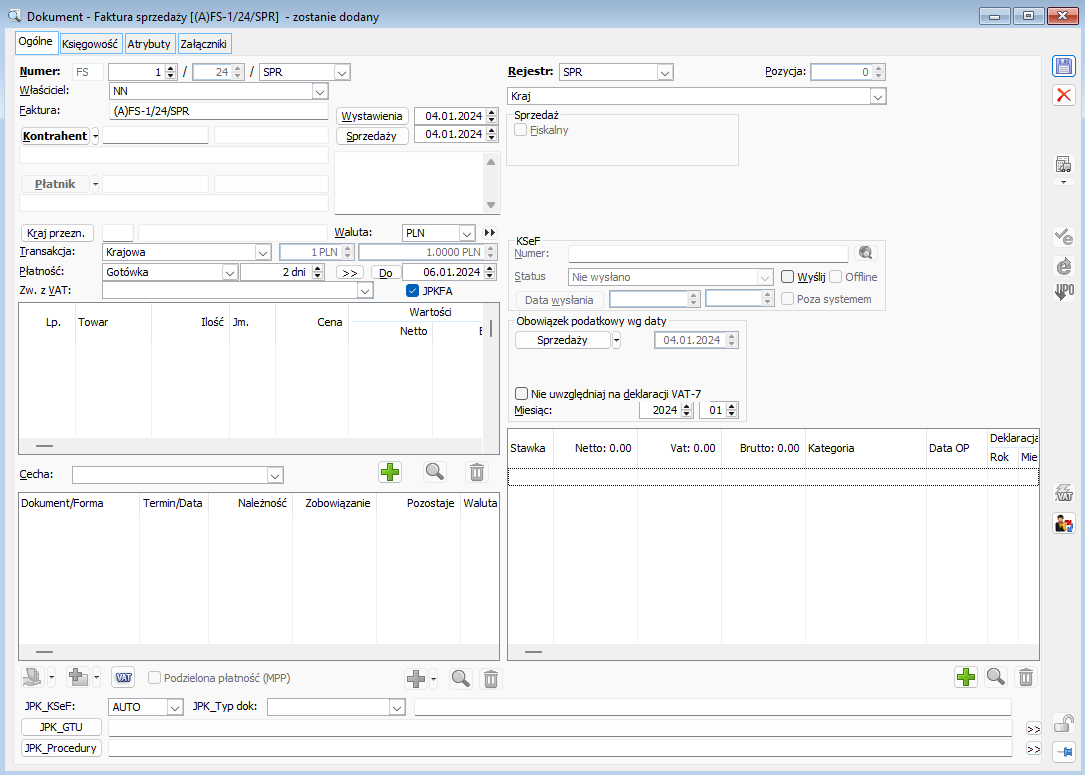Open the Status Nie wysłano dropdown
The width and height of the screenshot is (1085, 775).
tap(765, 277)
